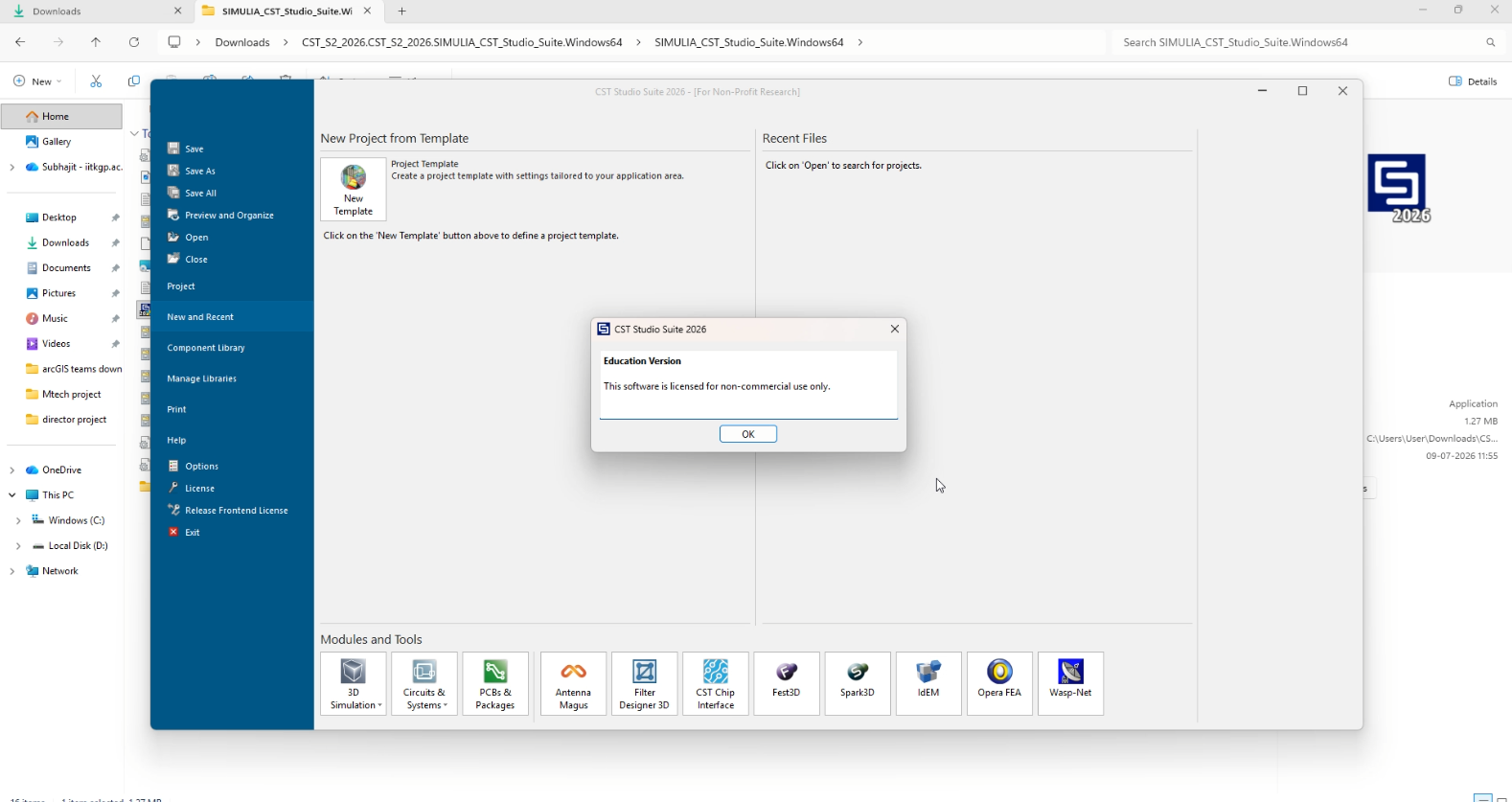The image size is (1512, 802).
Task: Go back in File Explorer
Action: (x=20, y=42)
